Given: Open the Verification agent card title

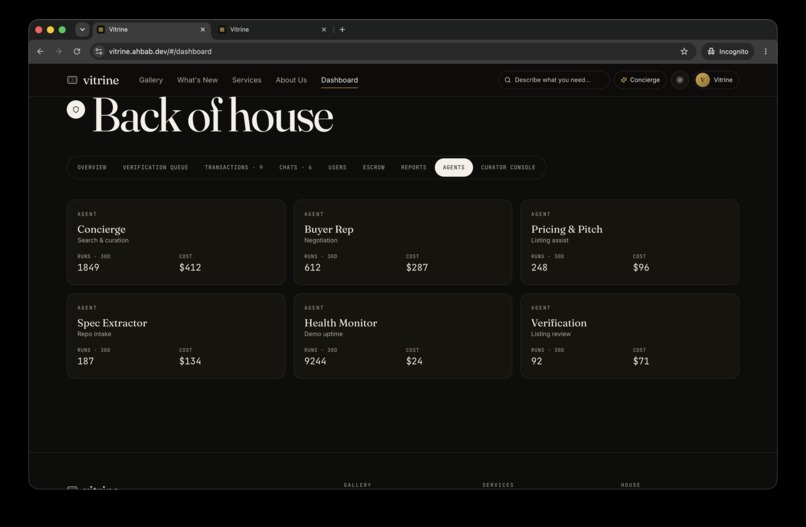Looking at the screenshot, I should (559, 323).
